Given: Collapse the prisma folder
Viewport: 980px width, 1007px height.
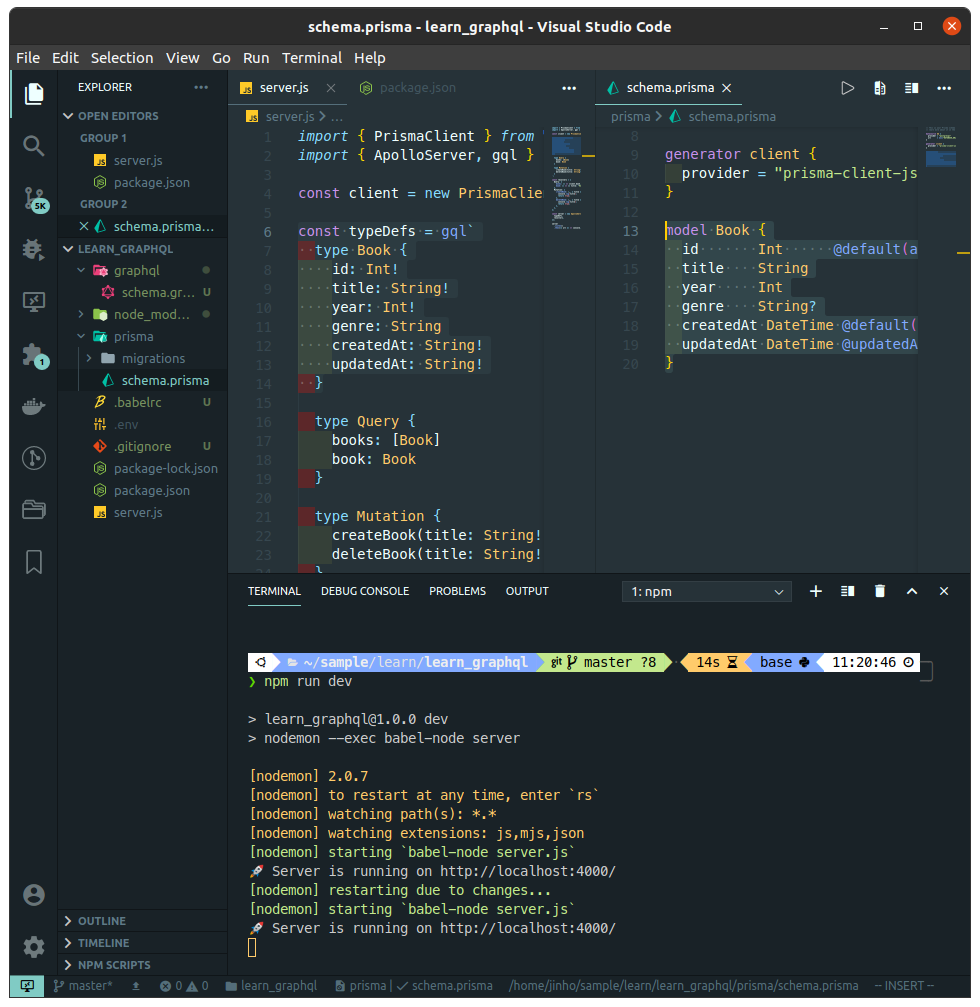Looking at the screenshot, I should [81, 337].
